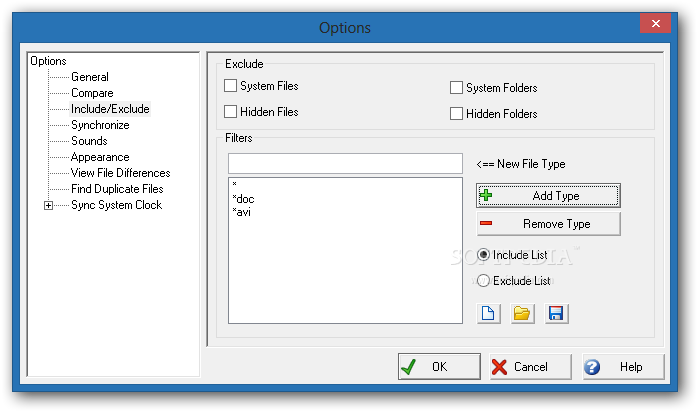This screenshot has width=698, height=412.
Task: Confirm changes with the OK button
Action: [x=439, y=367]
